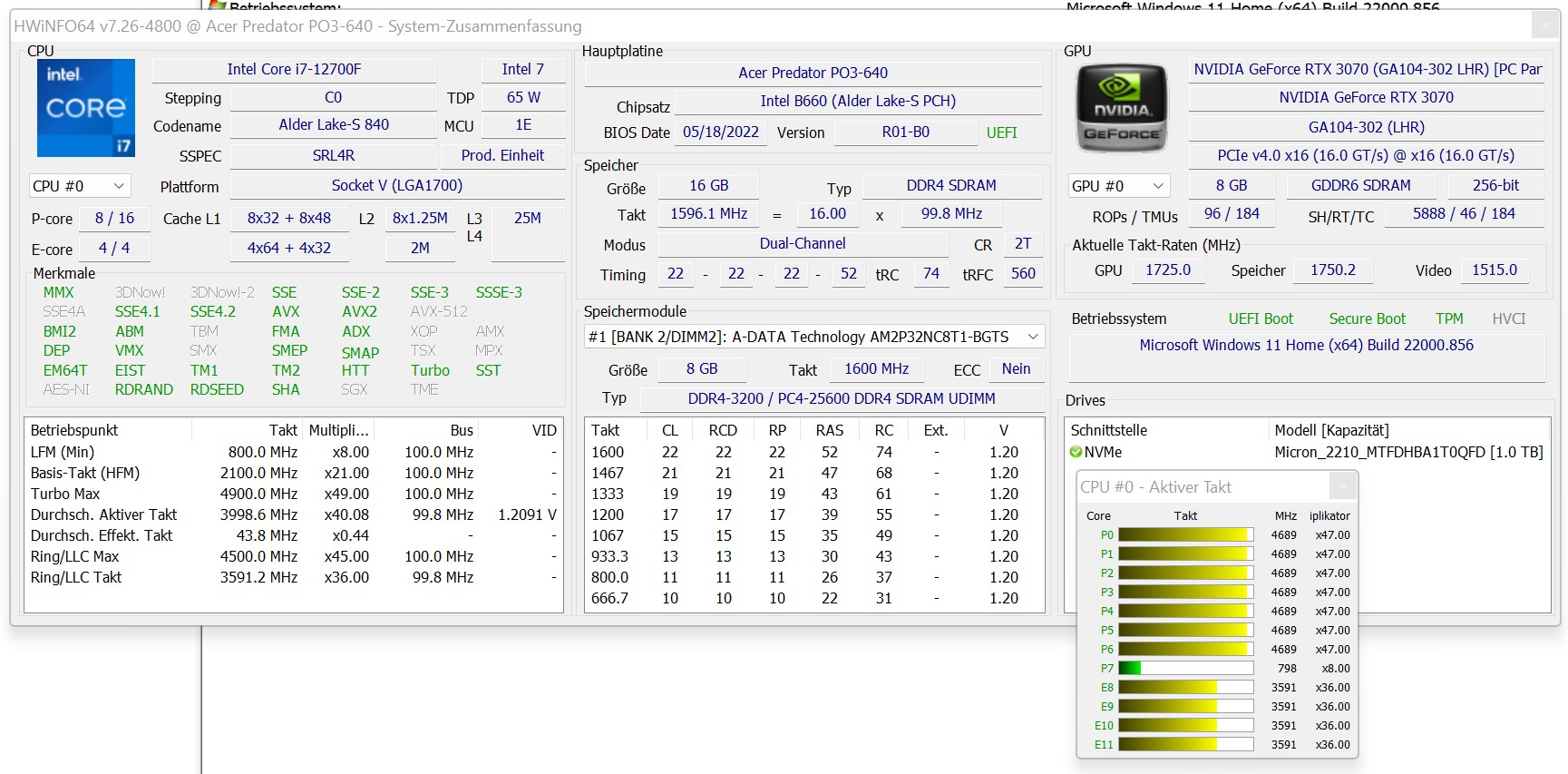Close the CPU #0 Aktiver Takt popup
This screenshot has height=774, width=1568.
[1342, 487]
